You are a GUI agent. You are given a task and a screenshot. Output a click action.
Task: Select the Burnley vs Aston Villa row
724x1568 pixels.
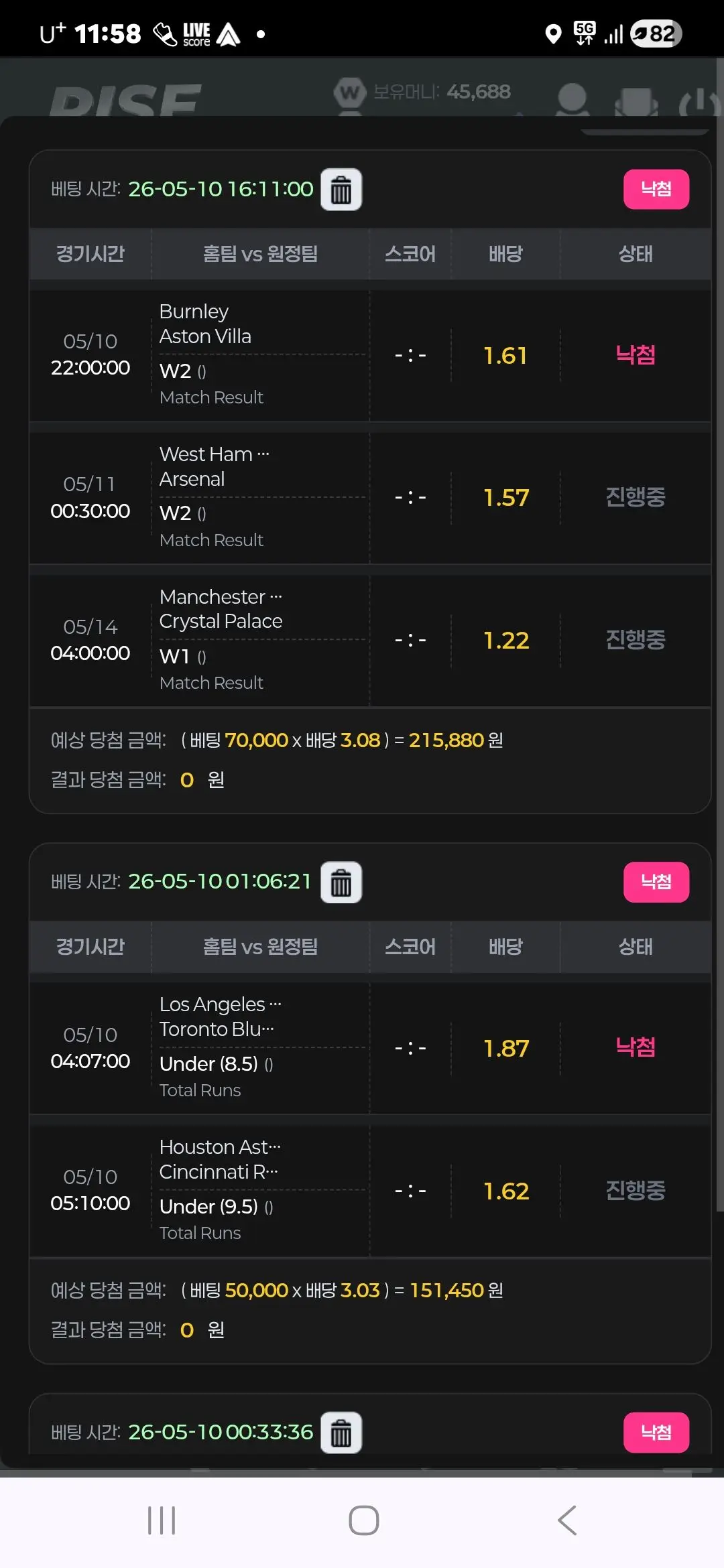pos(370,355)
